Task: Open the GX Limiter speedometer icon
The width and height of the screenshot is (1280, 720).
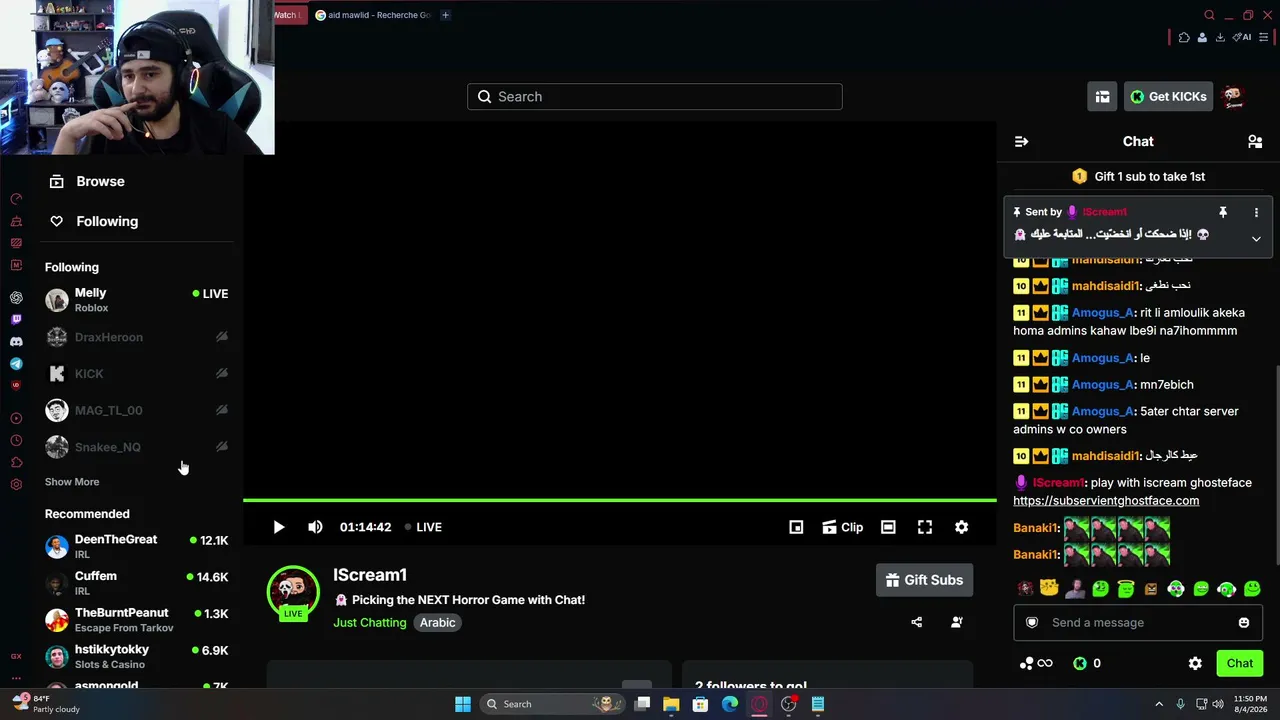Action: coord(16,199)
